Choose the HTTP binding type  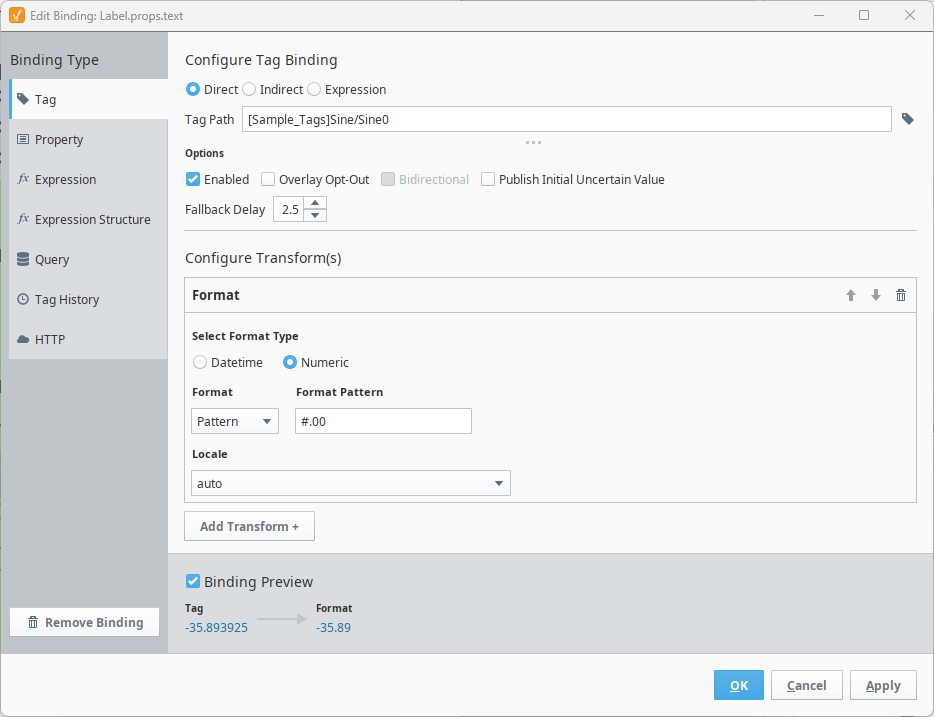50,339
